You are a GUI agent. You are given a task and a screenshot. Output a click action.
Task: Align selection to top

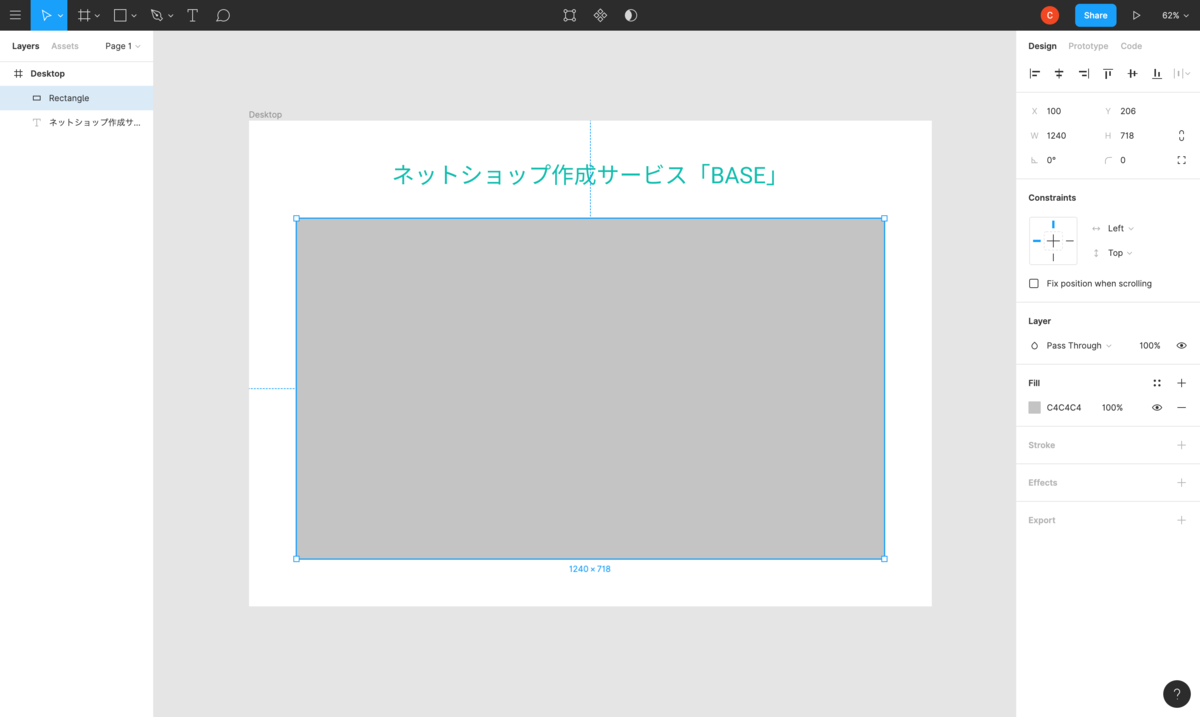[x=1108, y=73]
